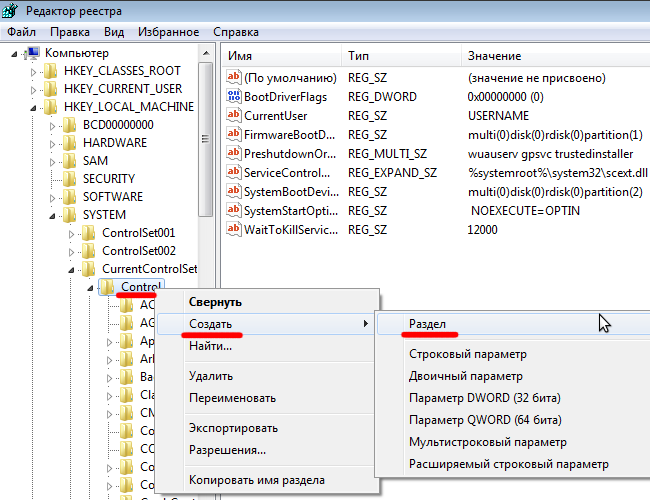The width and height of the screenshot is (650, 500).
Task: Click Переименовать in the context menu
Action: click(232, 398)
